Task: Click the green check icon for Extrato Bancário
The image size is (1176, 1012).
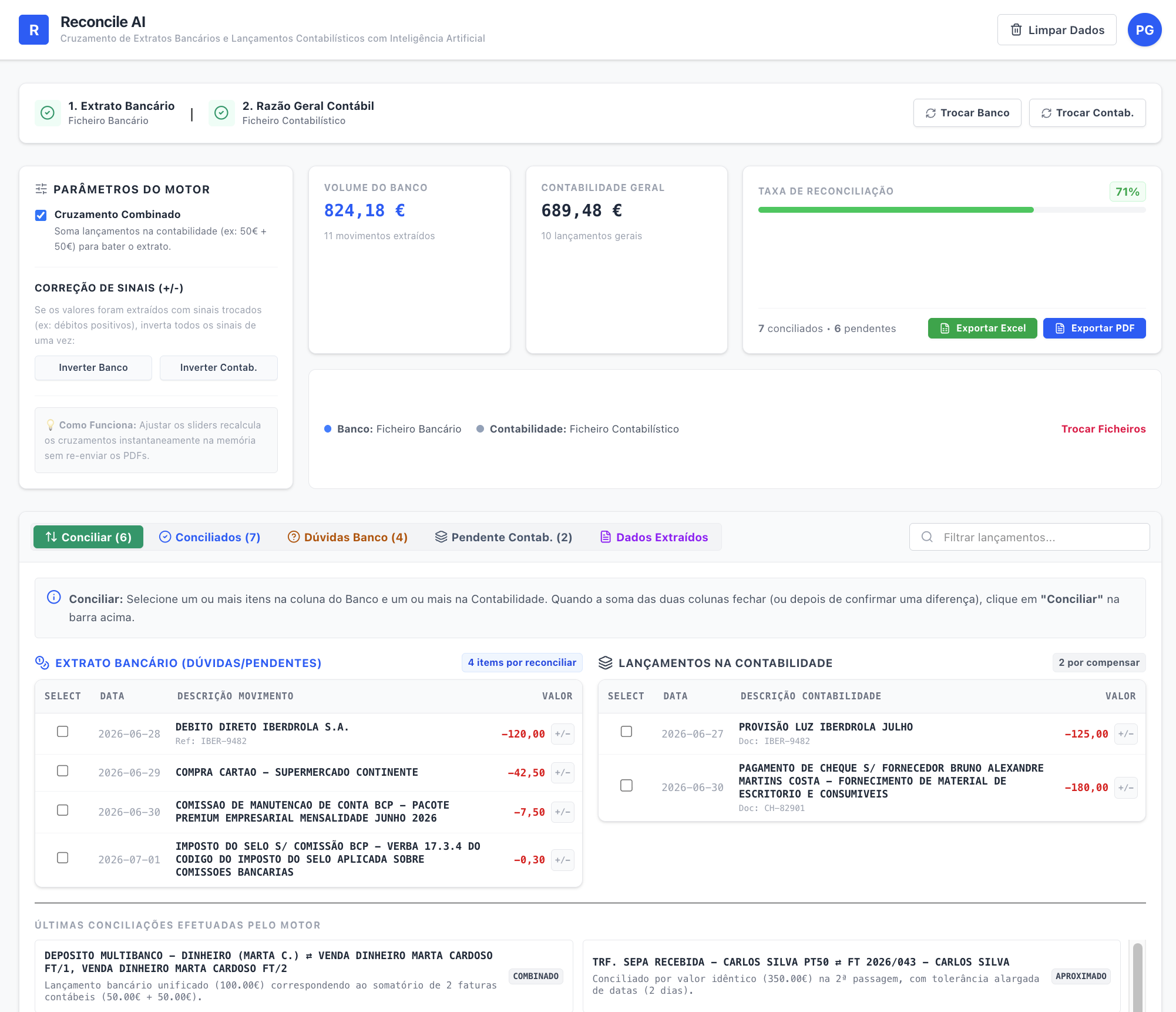Action: pos(48,112)
